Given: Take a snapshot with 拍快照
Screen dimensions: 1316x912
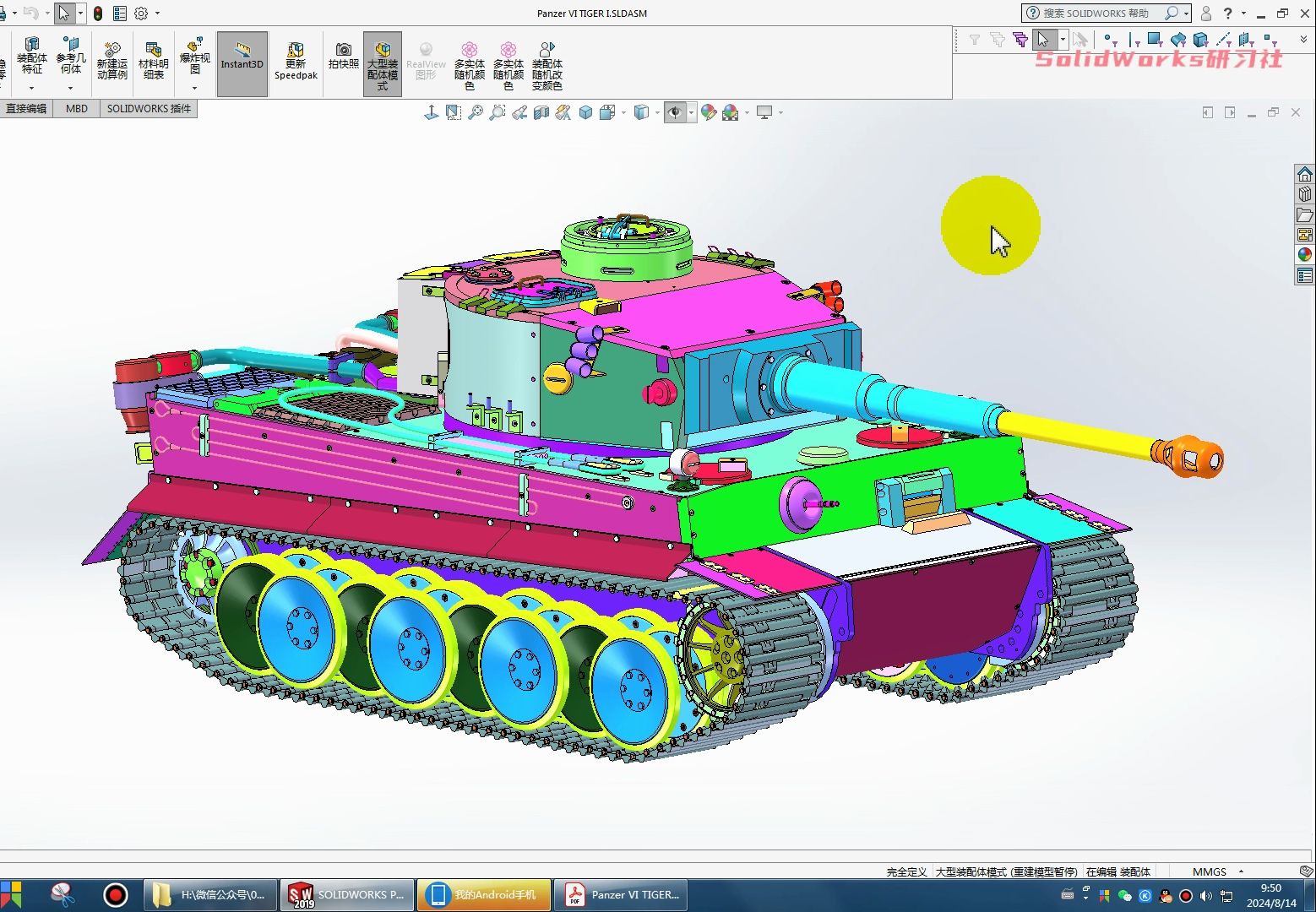Looking at the screenshot, I should tap(344, 57).
